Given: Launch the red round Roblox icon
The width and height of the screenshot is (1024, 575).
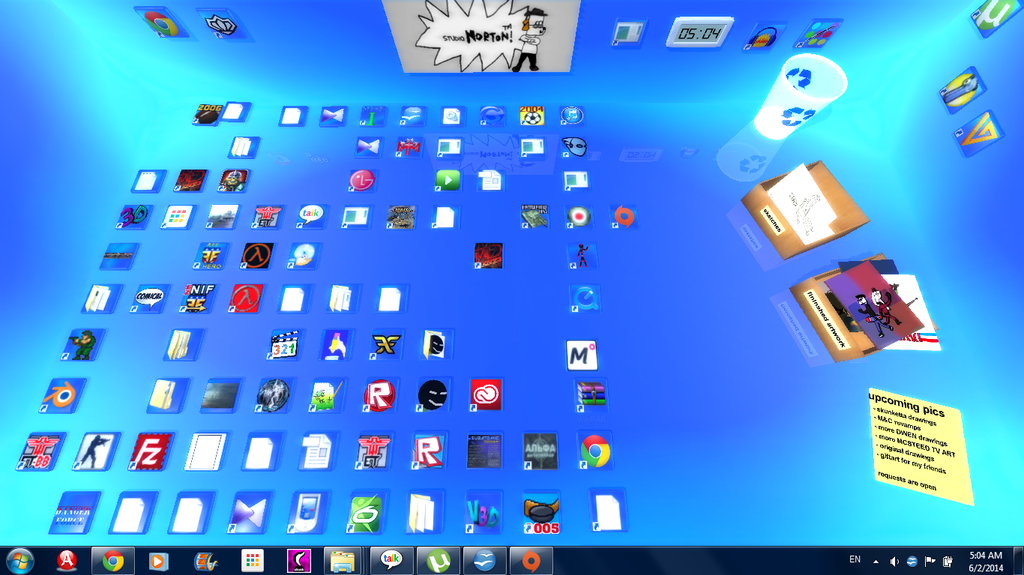Looking at the screenshot, I should 379,395.
